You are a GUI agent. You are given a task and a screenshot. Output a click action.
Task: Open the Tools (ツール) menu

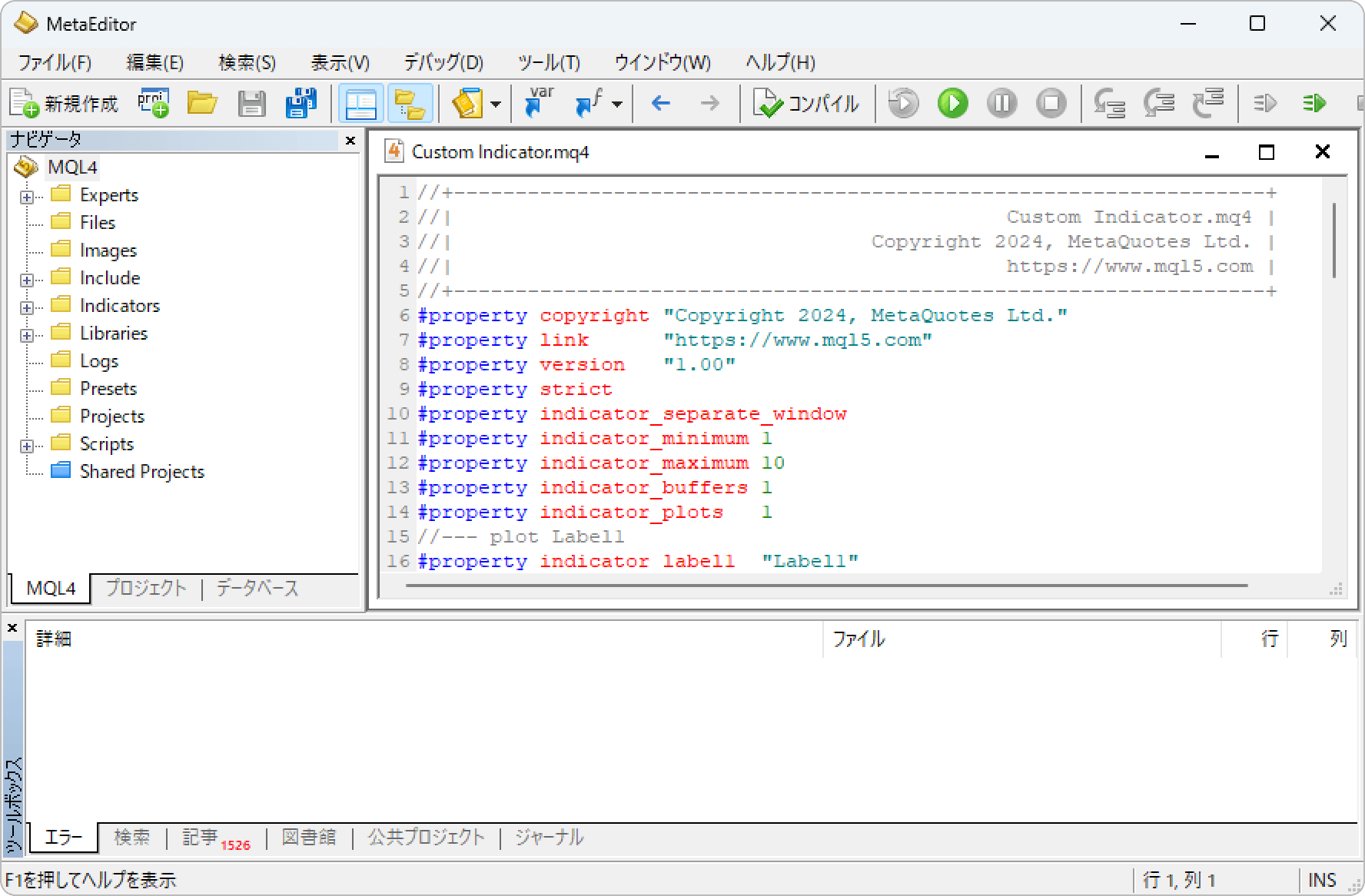(549, 62)
